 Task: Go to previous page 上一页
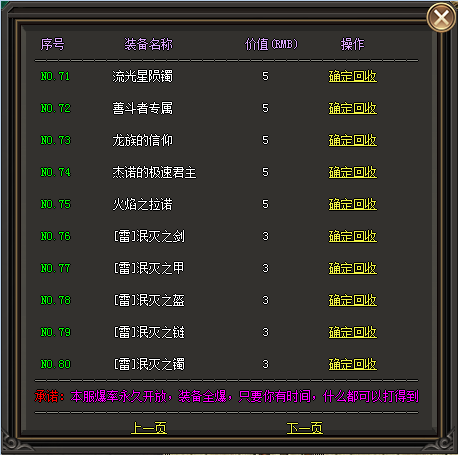(149, 428)
